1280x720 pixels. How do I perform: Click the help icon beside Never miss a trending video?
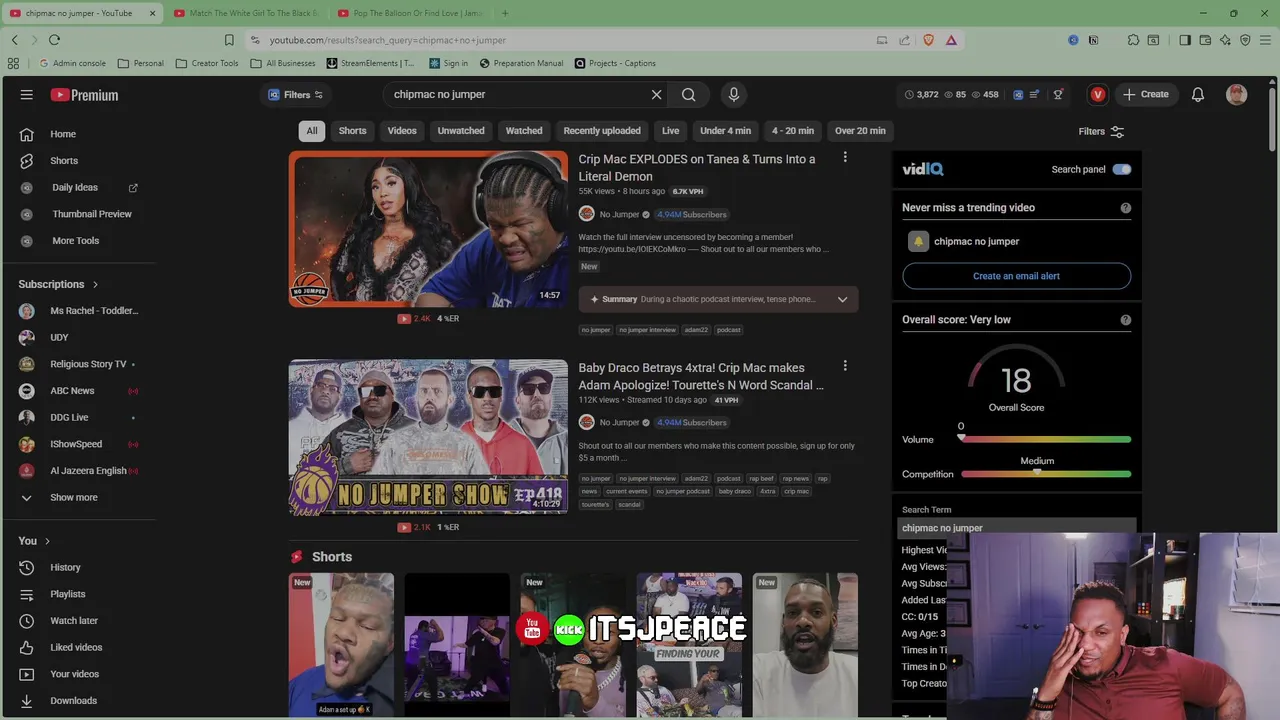click(1126, 208)
